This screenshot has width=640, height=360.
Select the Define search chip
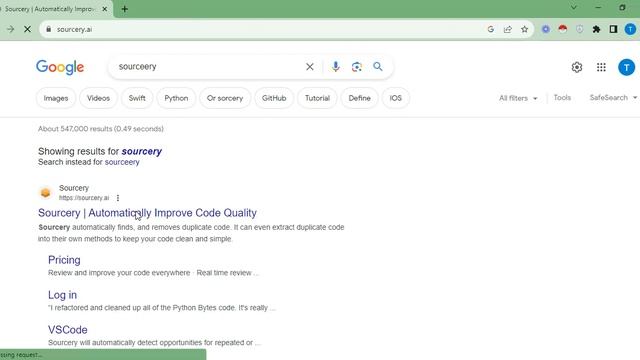click(x=360, y=98)
